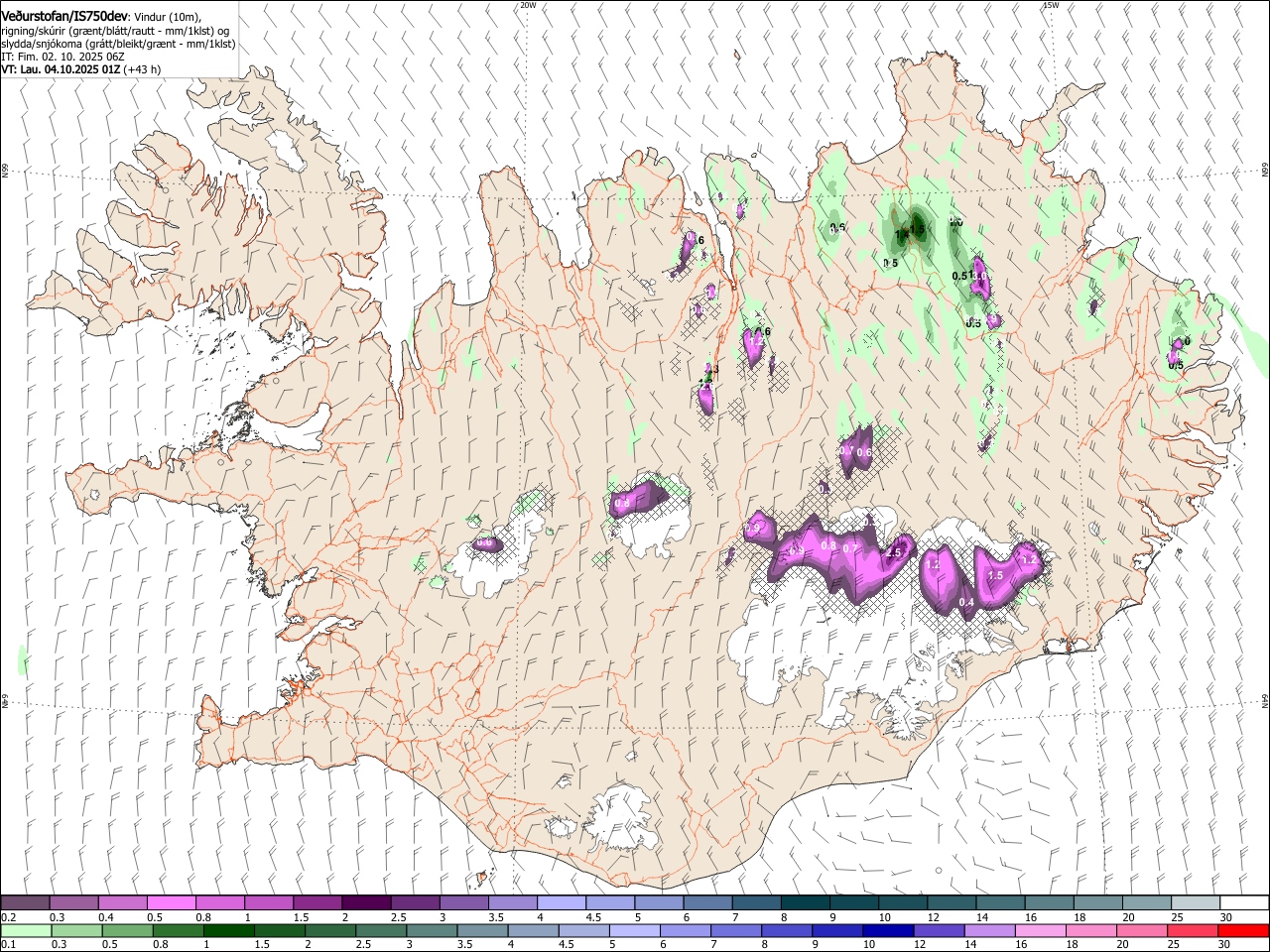1270x952 pixels.
Task: Click the Veðurstofan/IS750dev title text
Action: pyautogui.click(x=64, y=17)
